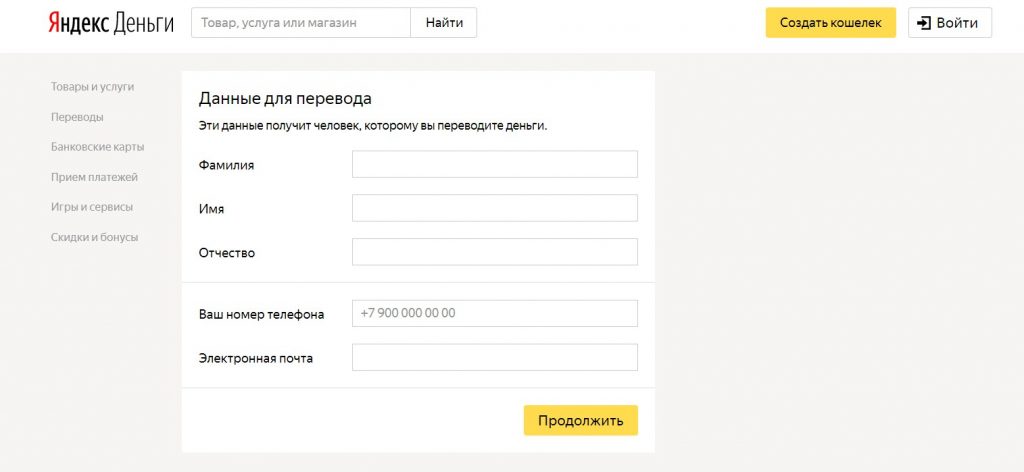Click the login arrow icon beside Войти
Viewport: 1024px width, 472px height.
(924, 23)
